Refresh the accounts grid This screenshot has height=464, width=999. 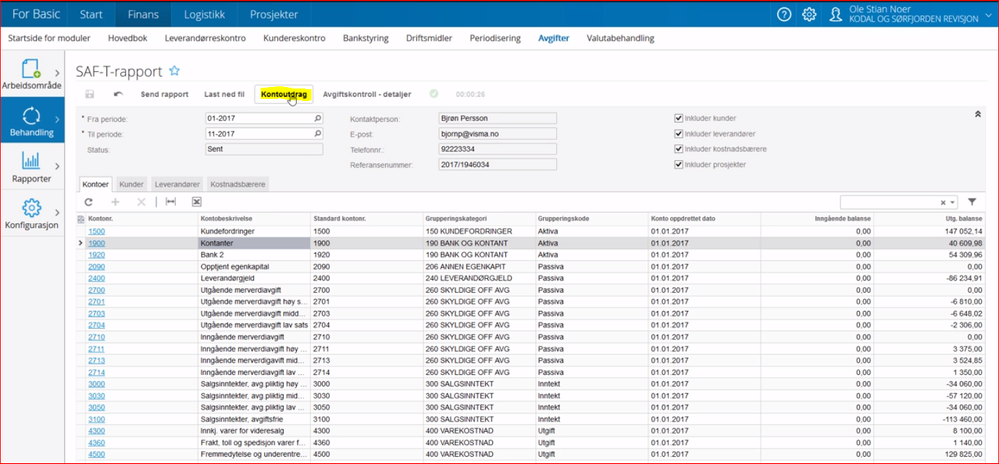tap(88, 202)
